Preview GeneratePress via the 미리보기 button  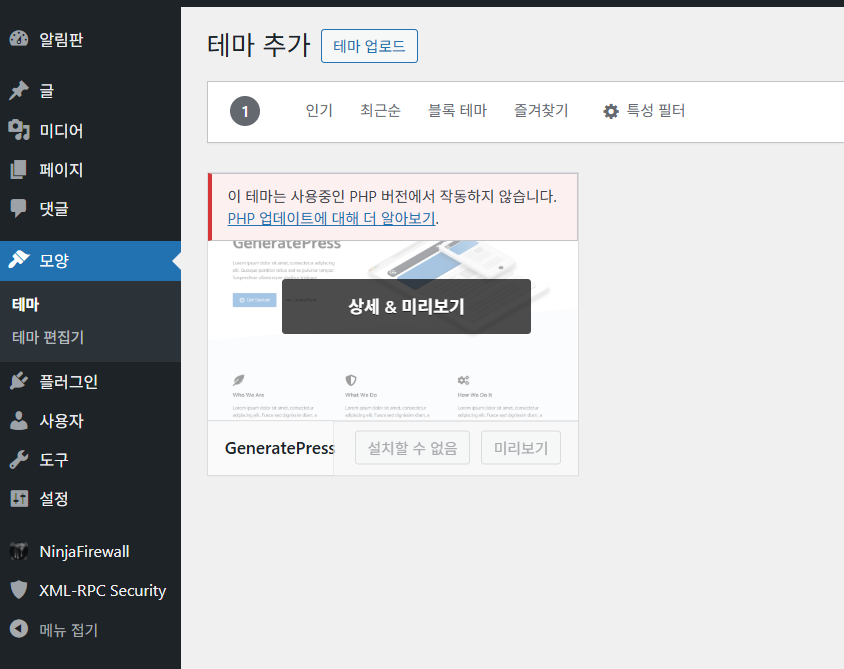point(520,447)
